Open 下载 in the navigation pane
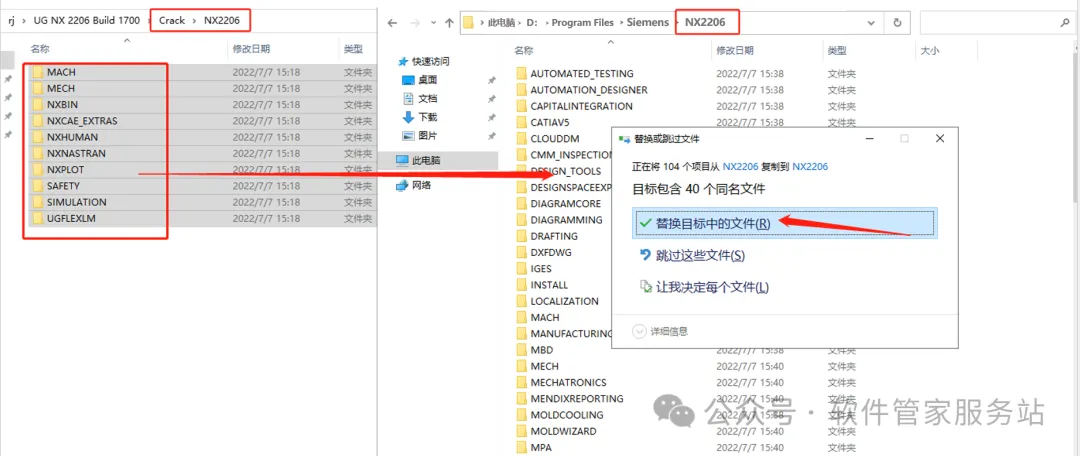The image size is (1080, 456). (420, 117)
